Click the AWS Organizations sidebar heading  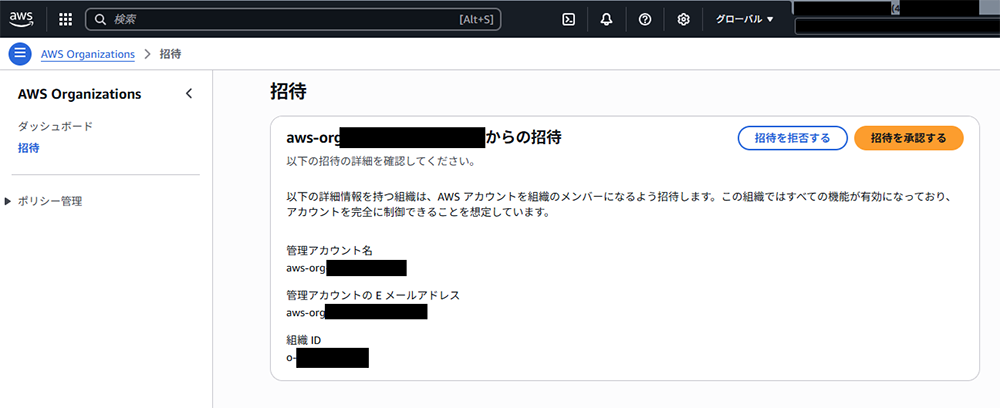(80, 94)
